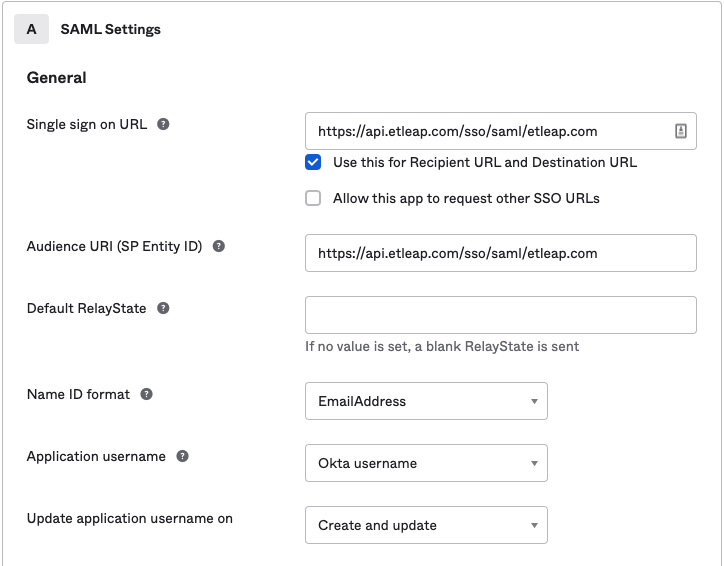Click the 'Update application username on' label
The image size is (724, 566).
[130, 518]
